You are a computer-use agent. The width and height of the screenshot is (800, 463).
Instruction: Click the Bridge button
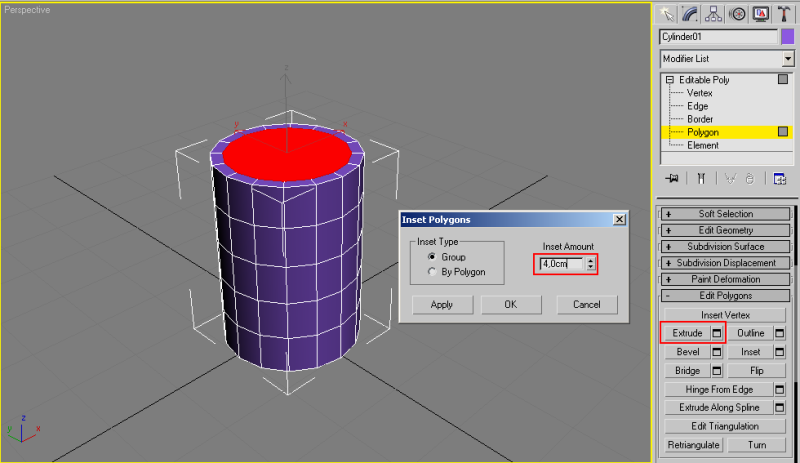tap(687, 371)
